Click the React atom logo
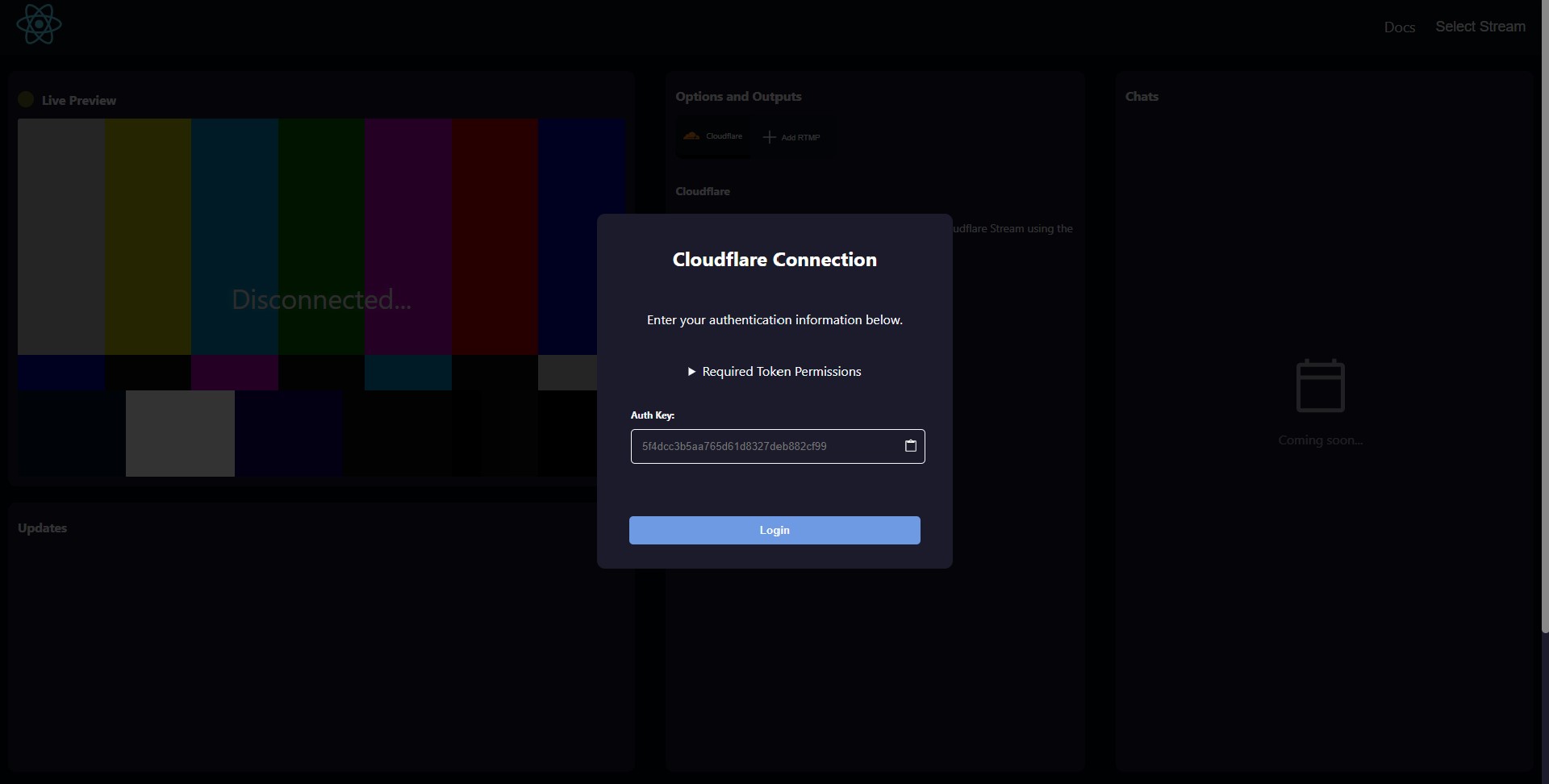Viewport: 1549px width, 784px height. [39, 24]
